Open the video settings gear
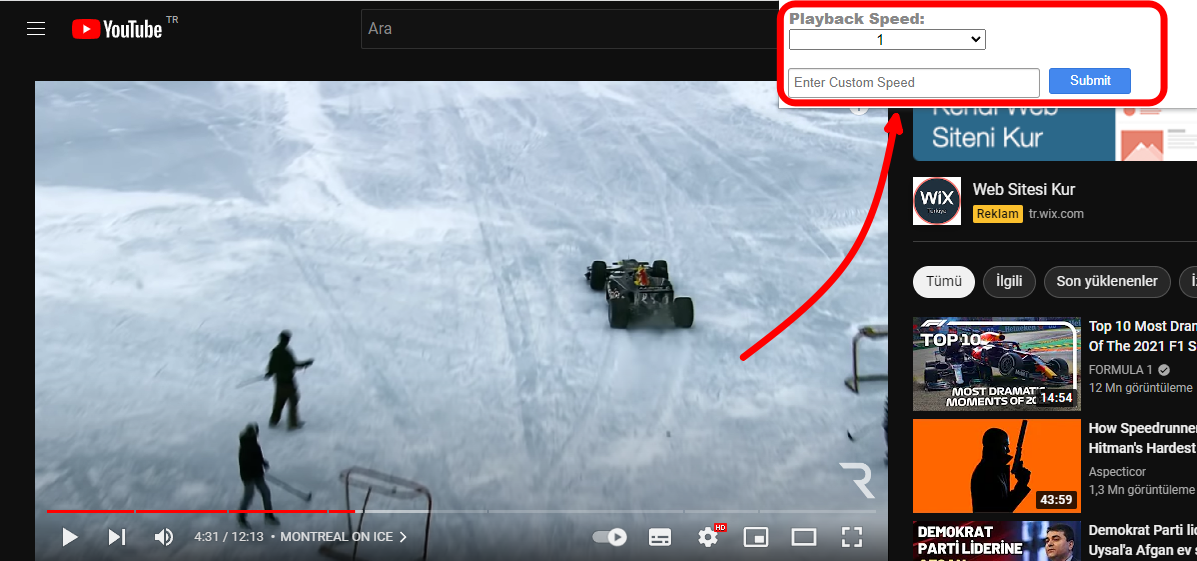Viewport: 1197px width, 561px height. coord(708,537)
